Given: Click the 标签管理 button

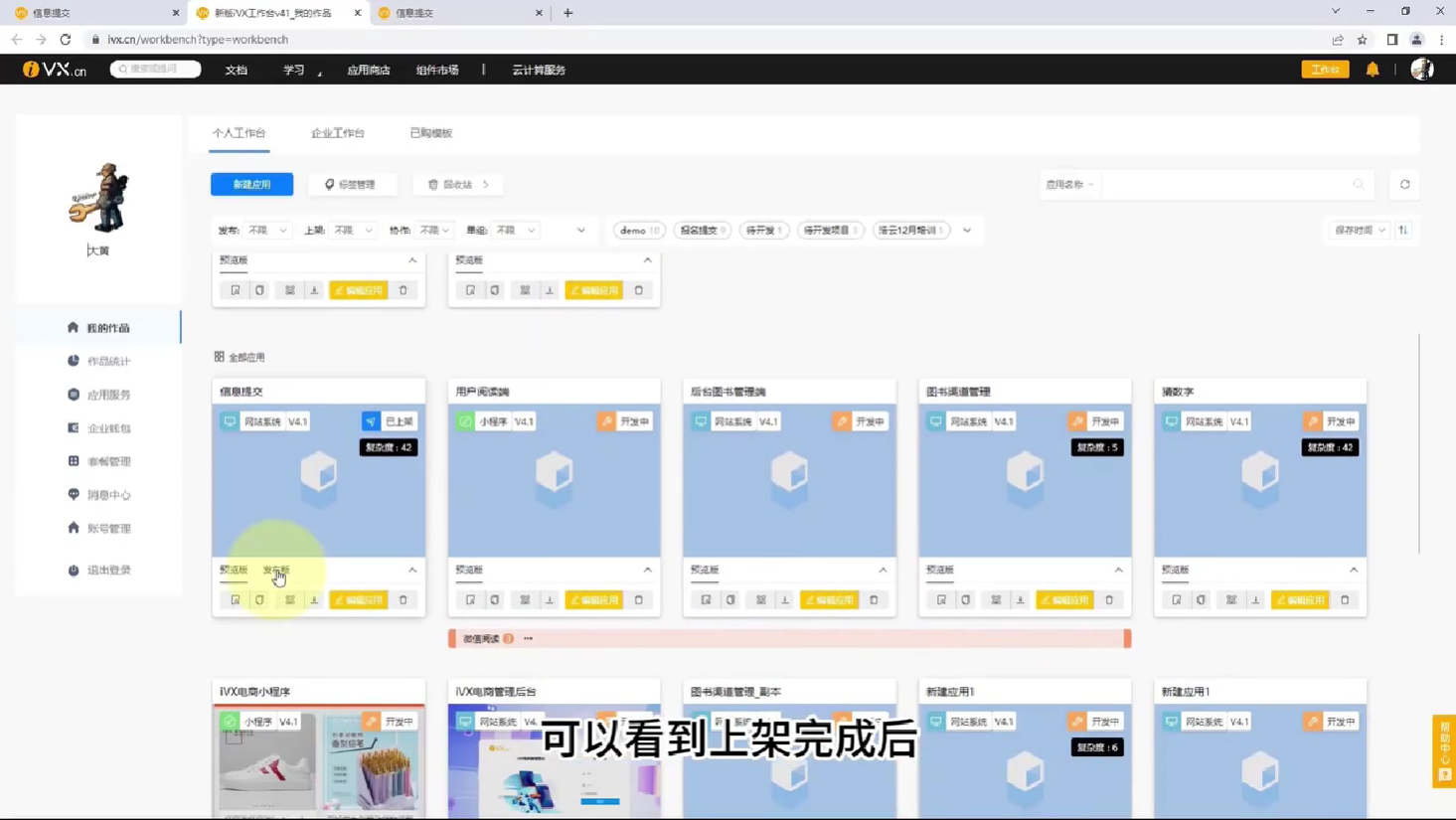Looking at the screenshot, I should click(x=351, y=184).
